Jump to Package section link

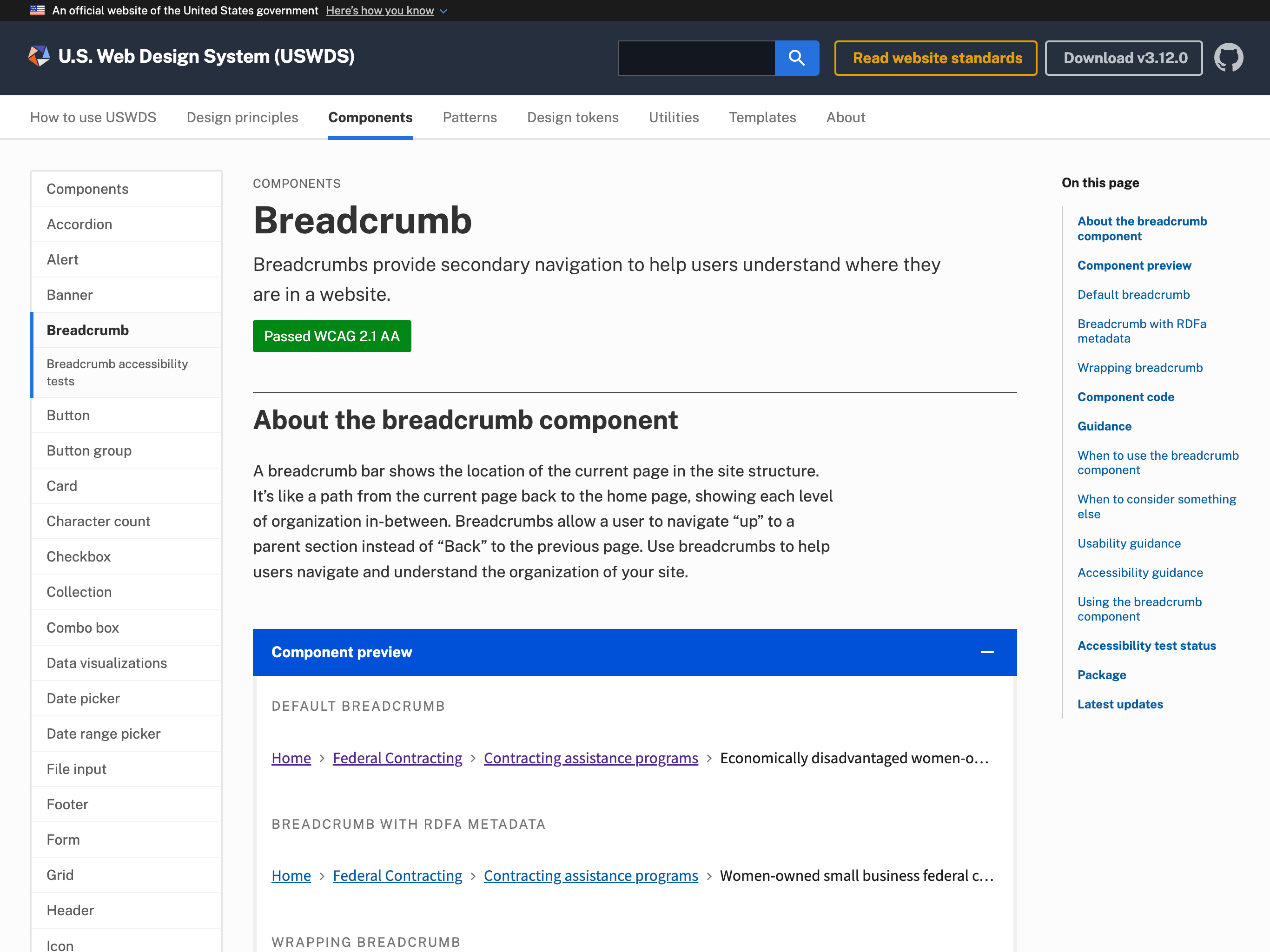(x=1101, y=674)
